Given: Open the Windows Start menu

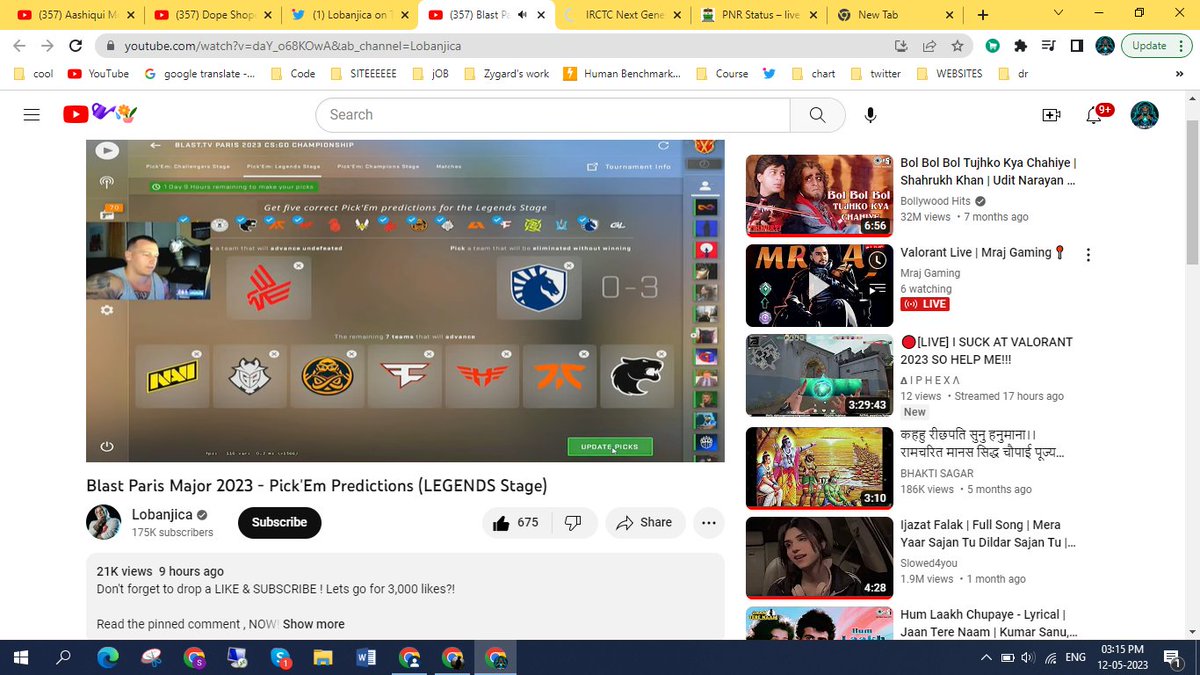Looking at the screenshot, I should pos(22,657).
